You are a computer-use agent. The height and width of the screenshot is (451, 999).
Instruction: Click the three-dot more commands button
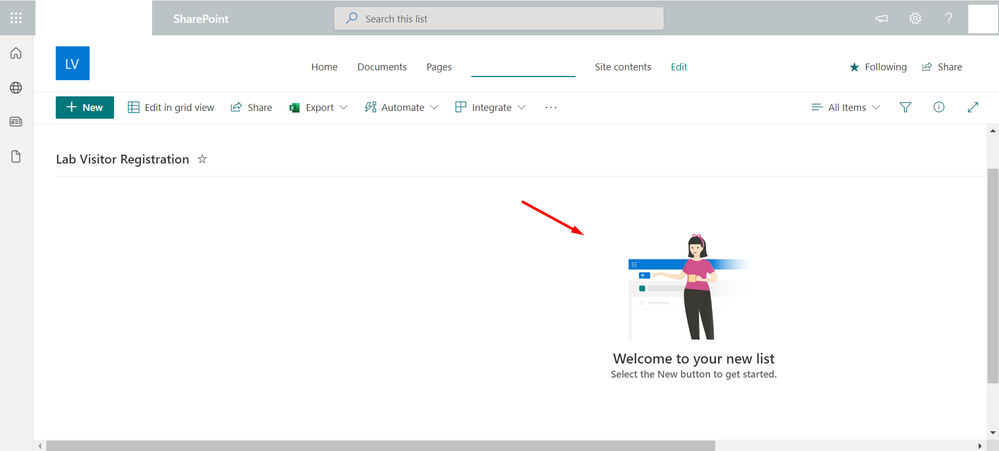click(551, 108)
